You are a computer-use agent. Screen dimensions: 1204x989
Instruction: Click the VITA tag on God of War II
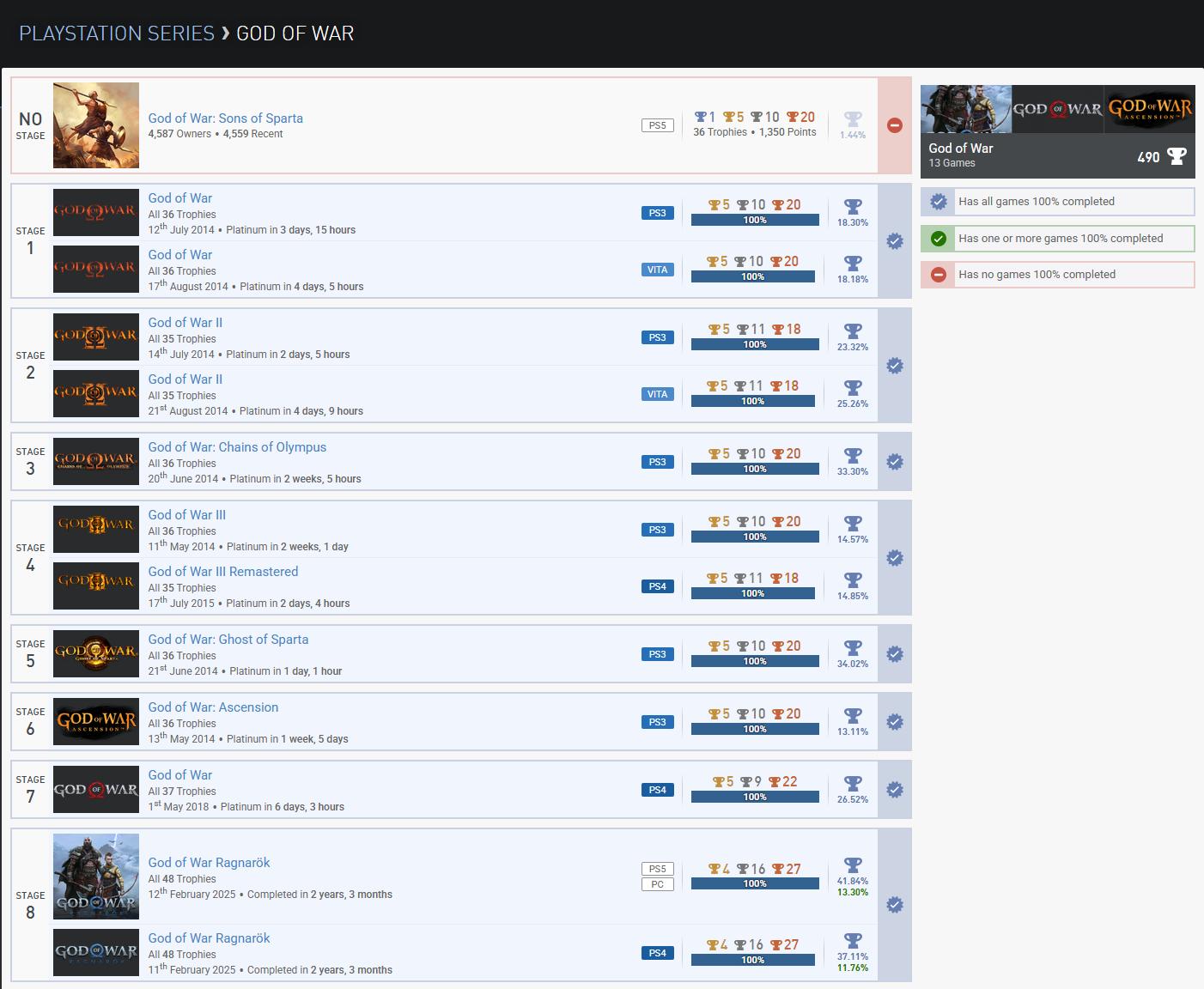pyautogui.click(x=657, y=394)
